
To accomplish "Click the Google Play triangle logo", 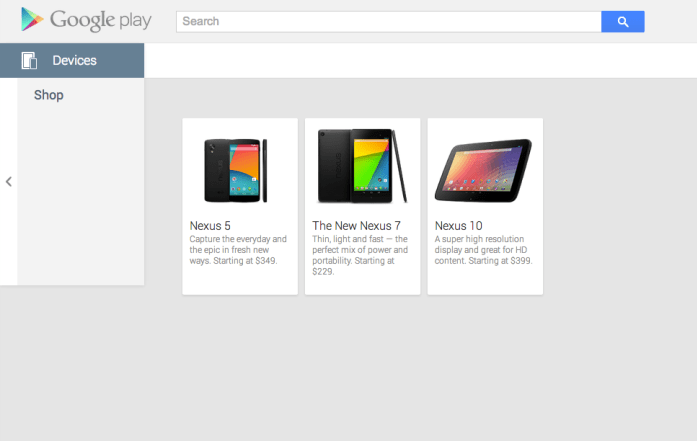I will 32,20.
